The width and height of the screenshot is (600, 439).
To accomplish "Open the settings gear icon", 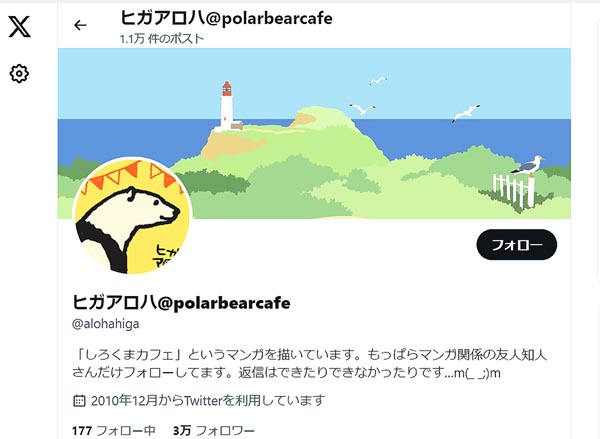I will 19,73.
